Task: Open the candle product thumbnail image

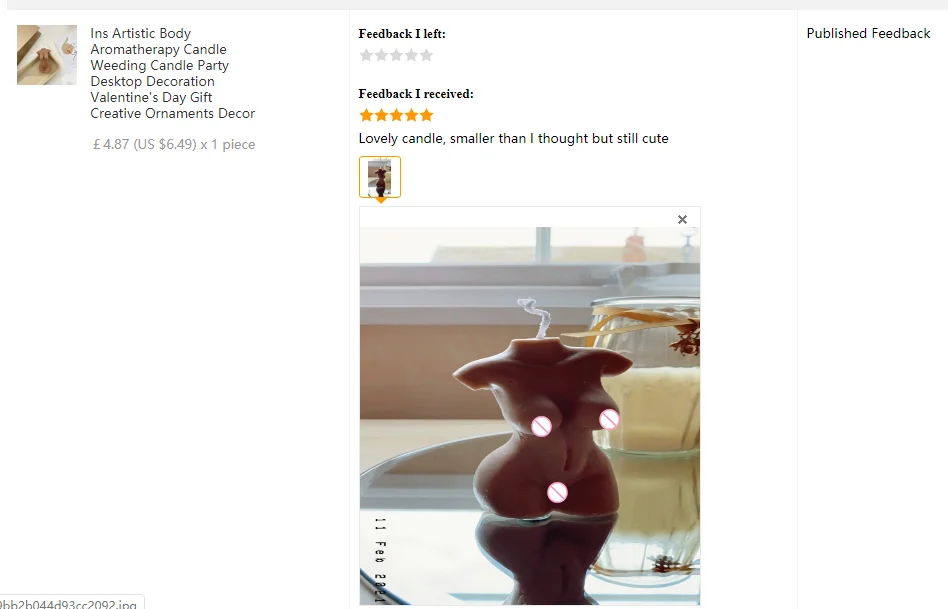Action: tap(47, 55)
